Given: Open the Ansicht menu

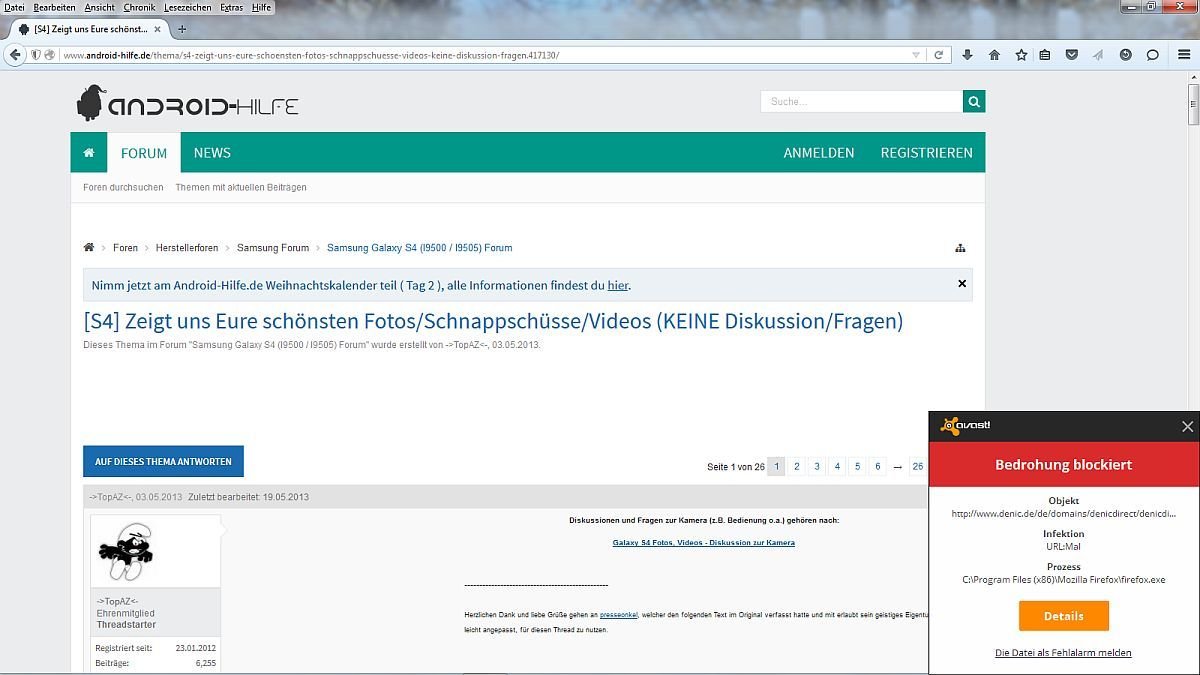Looking at the screenshot, I should [100, 7].
